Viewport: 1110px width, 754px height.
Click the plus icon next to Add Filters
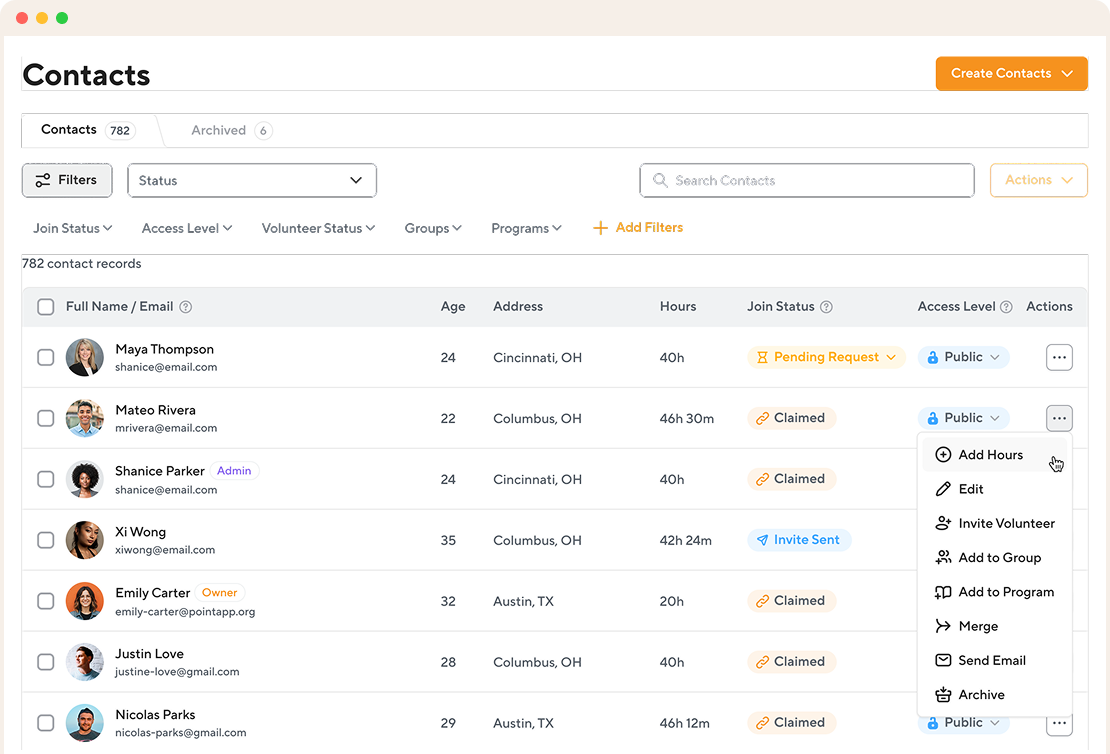(x=600, y=228)
